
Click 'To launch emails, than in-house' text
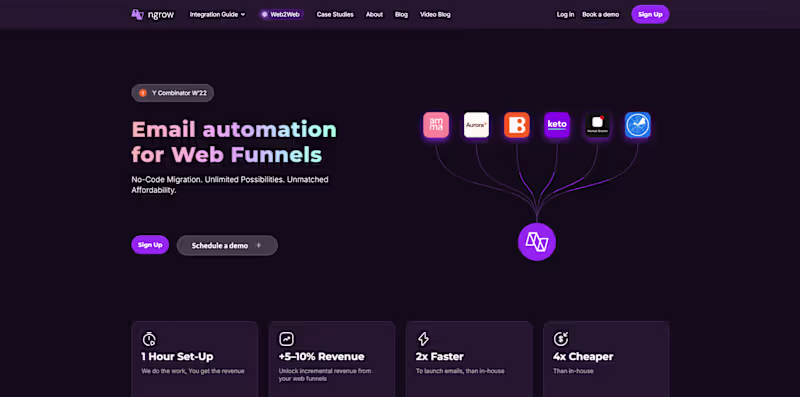[x=460, y=371]
